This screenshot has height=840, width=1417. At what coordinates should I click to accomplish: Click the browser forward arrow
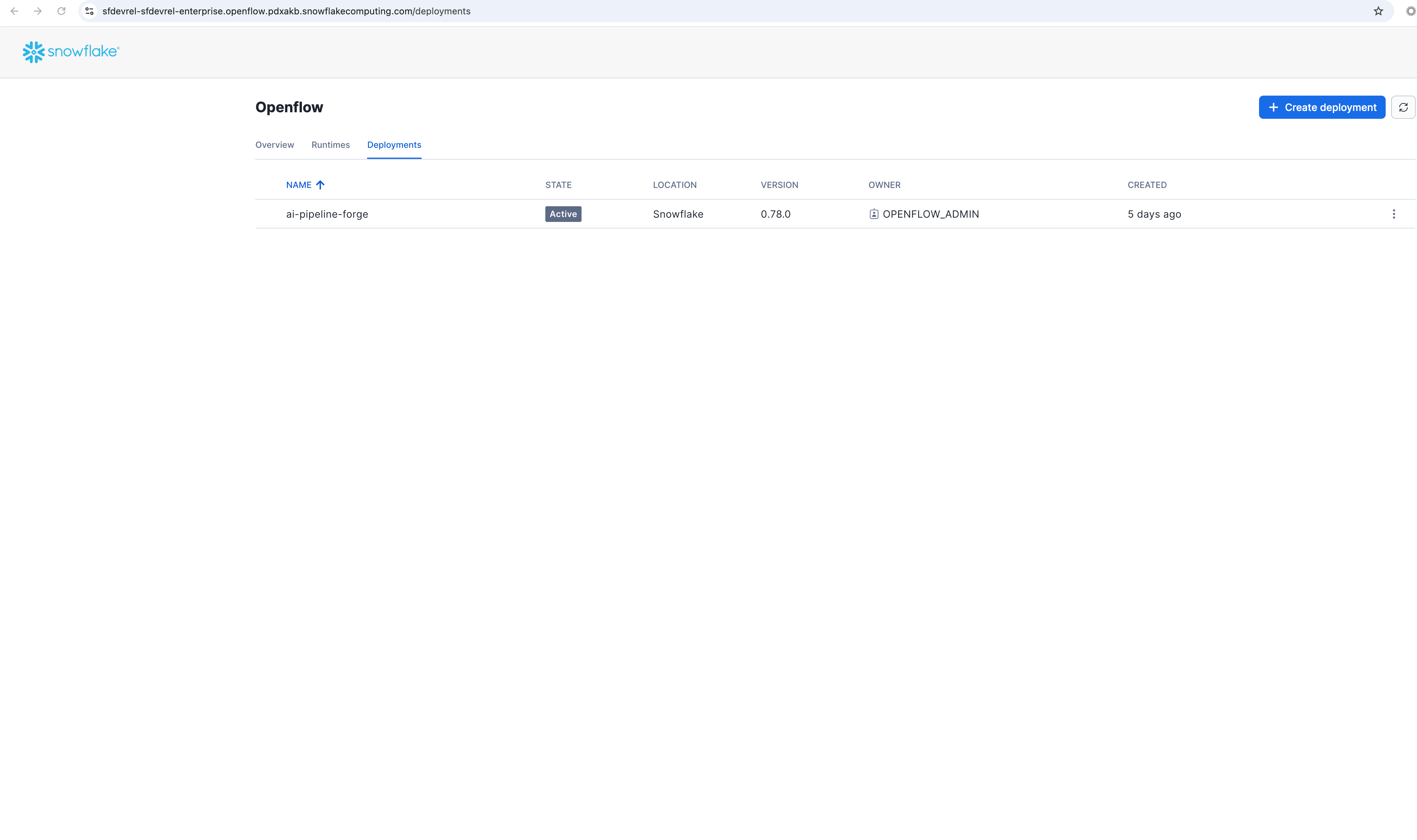[38, 11]
